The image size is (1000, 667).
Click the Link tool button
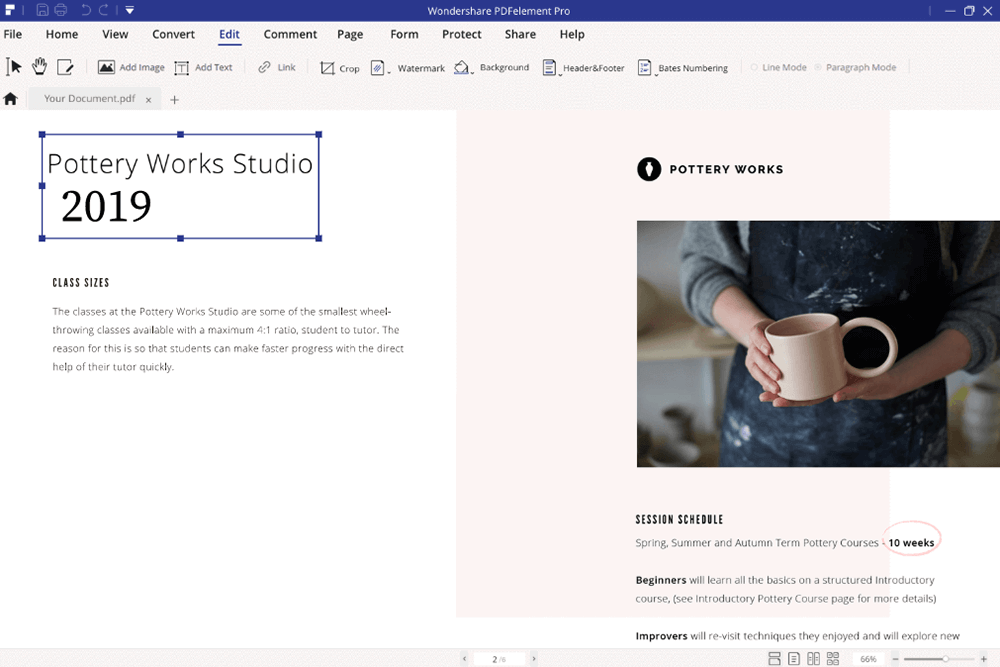(x=276, y=68)
